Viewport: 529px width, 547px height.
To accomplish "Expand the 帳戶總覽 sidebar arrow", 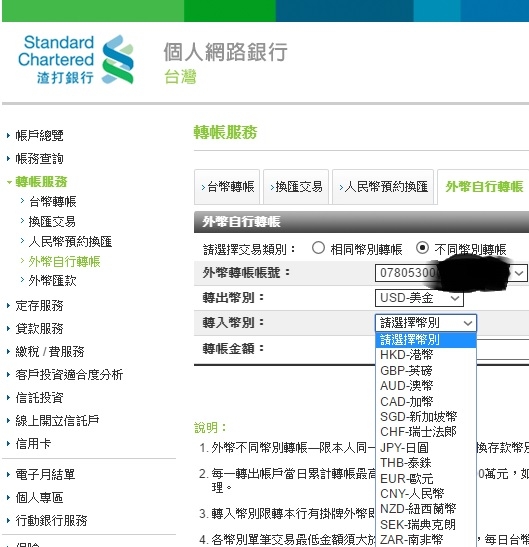I will pyautogui.click(x=8, y=135).
